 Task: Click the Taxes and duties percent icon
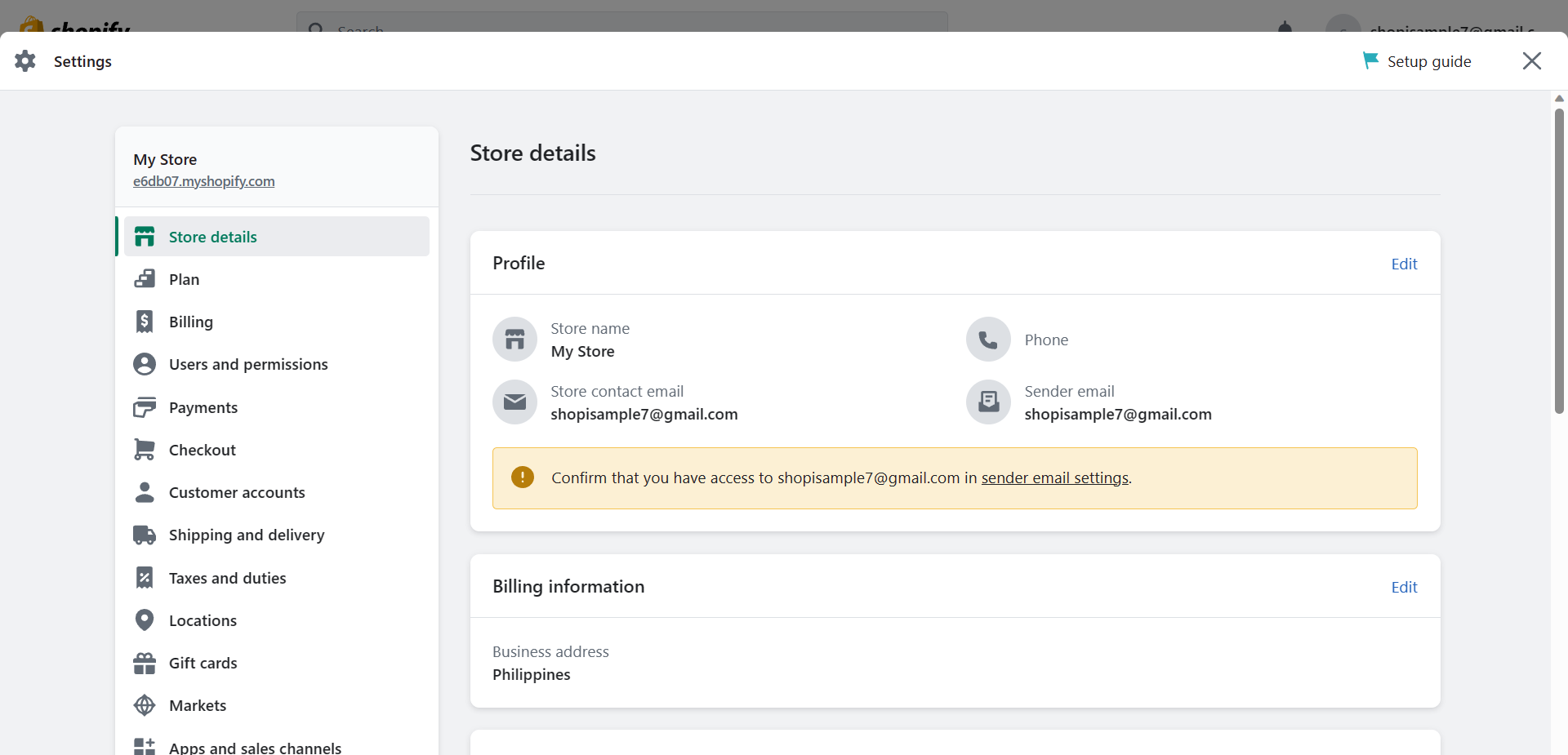coord(145,578)
